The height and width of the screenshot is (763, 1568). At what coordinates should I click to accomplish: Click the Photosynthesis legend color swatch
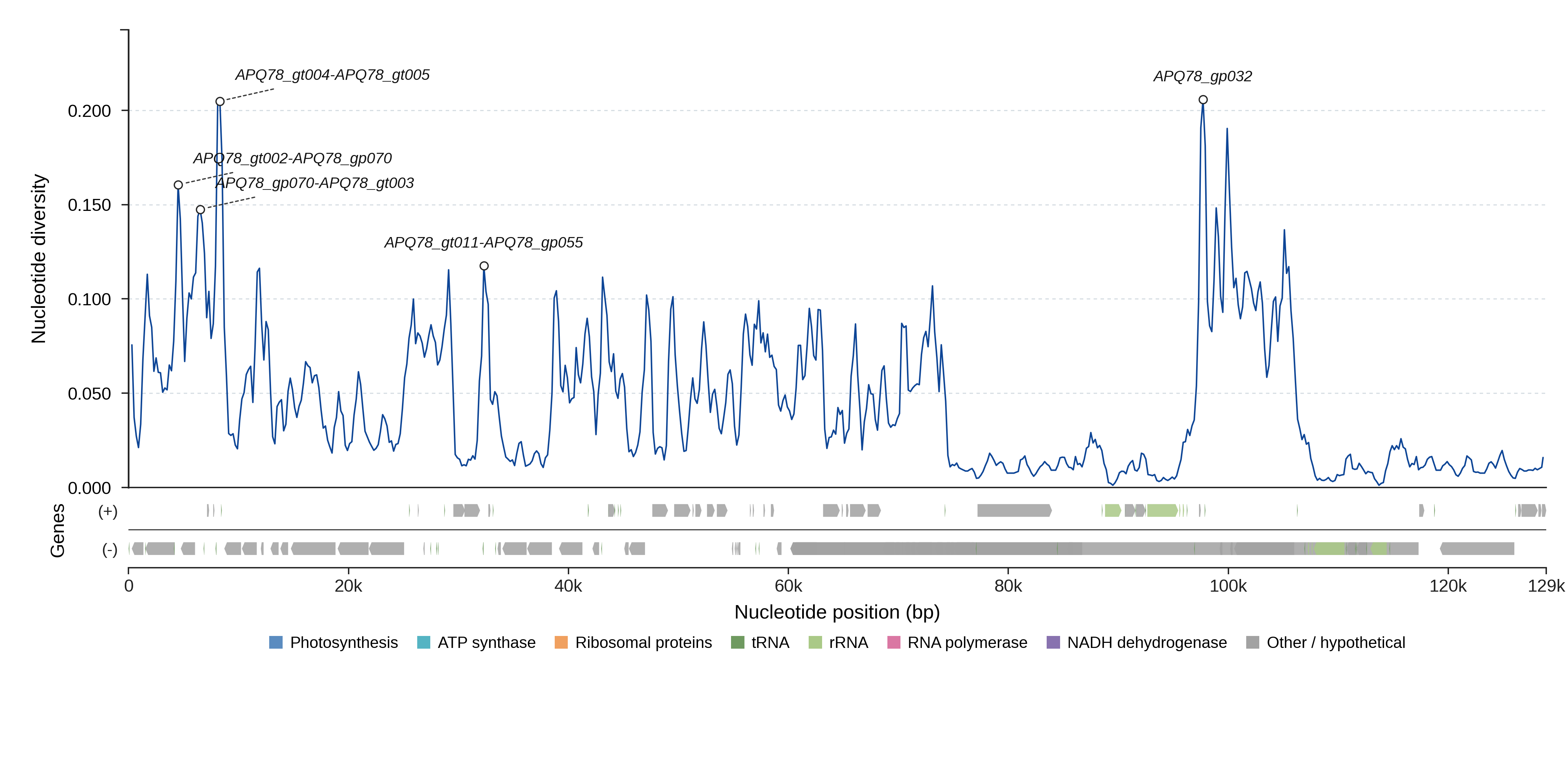coord(276,642)
